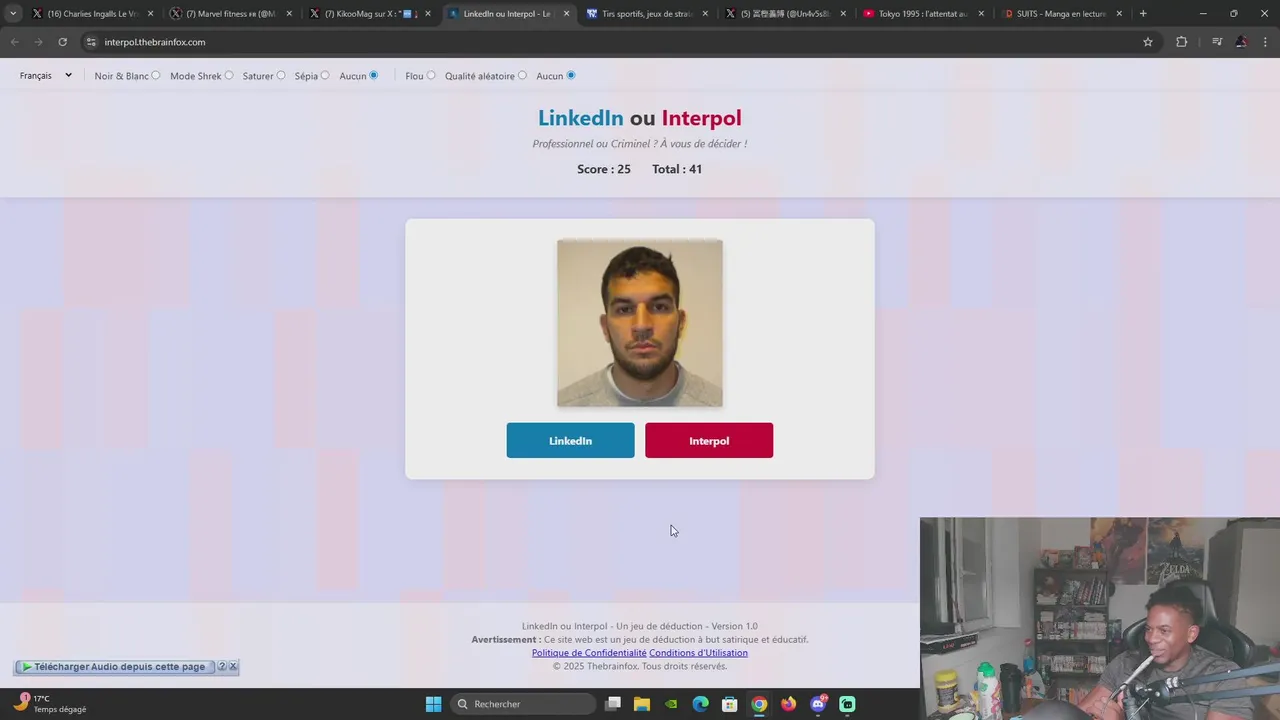Switch to the Marvel fitness tab
This screenshot has height=720, width=1280.
[x=230, y=14]
